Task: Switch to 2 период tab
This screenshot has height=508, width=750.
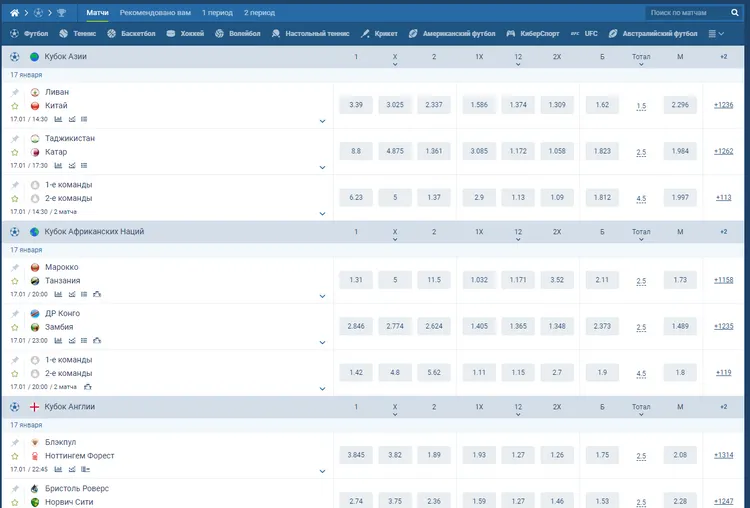Action: 259,13
